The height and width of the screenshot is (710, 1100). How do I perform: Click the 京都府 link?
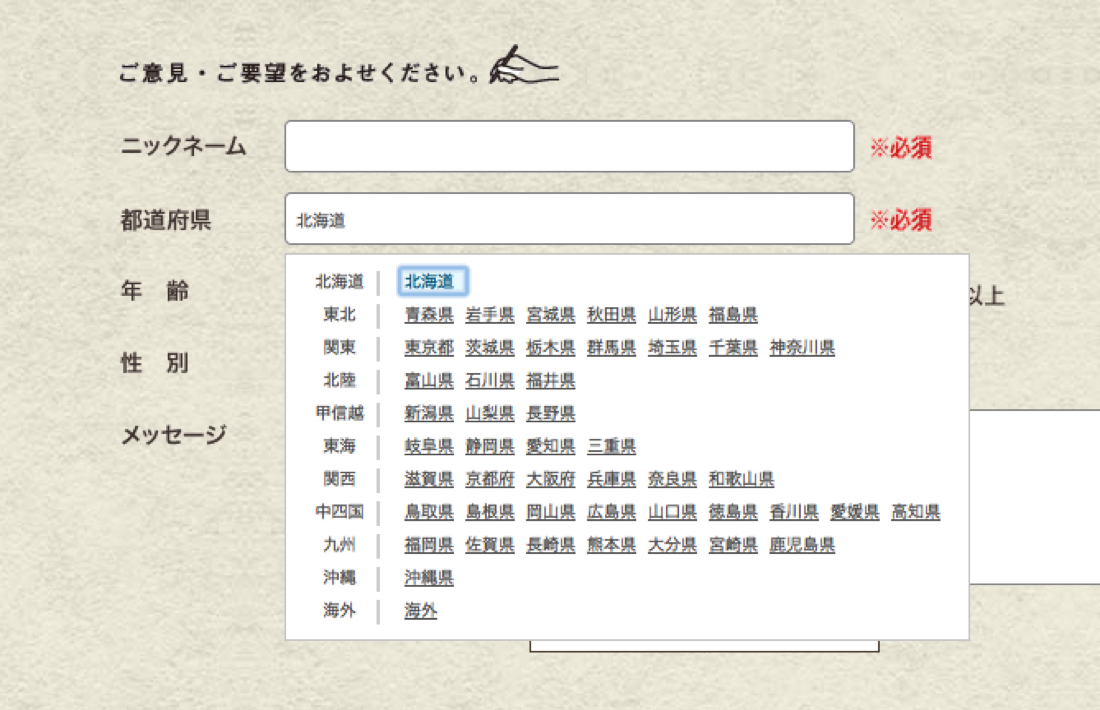tap(487, 479)
